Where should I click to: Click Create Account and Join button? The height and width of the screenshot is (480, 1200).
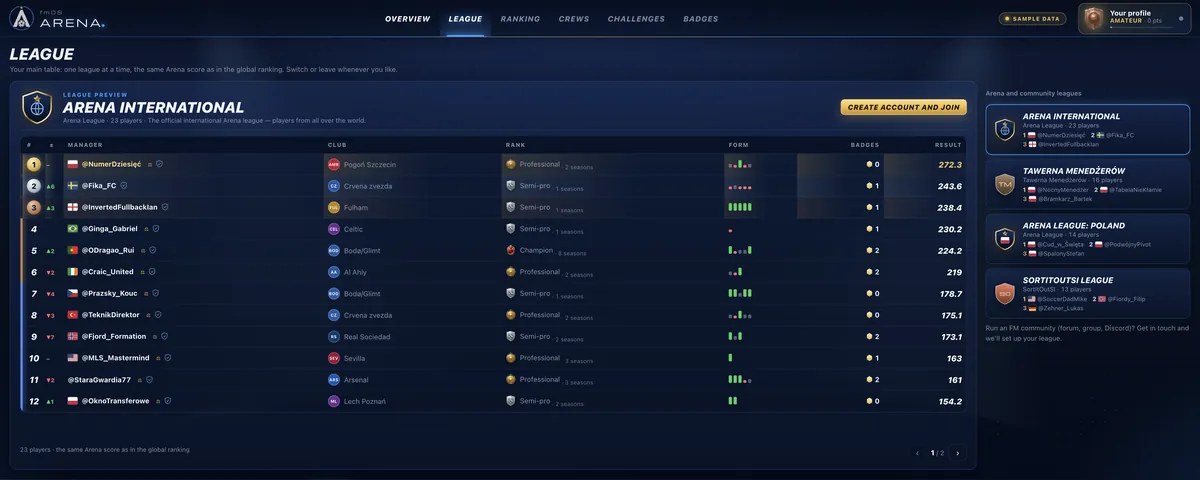(x=904, y=107)
